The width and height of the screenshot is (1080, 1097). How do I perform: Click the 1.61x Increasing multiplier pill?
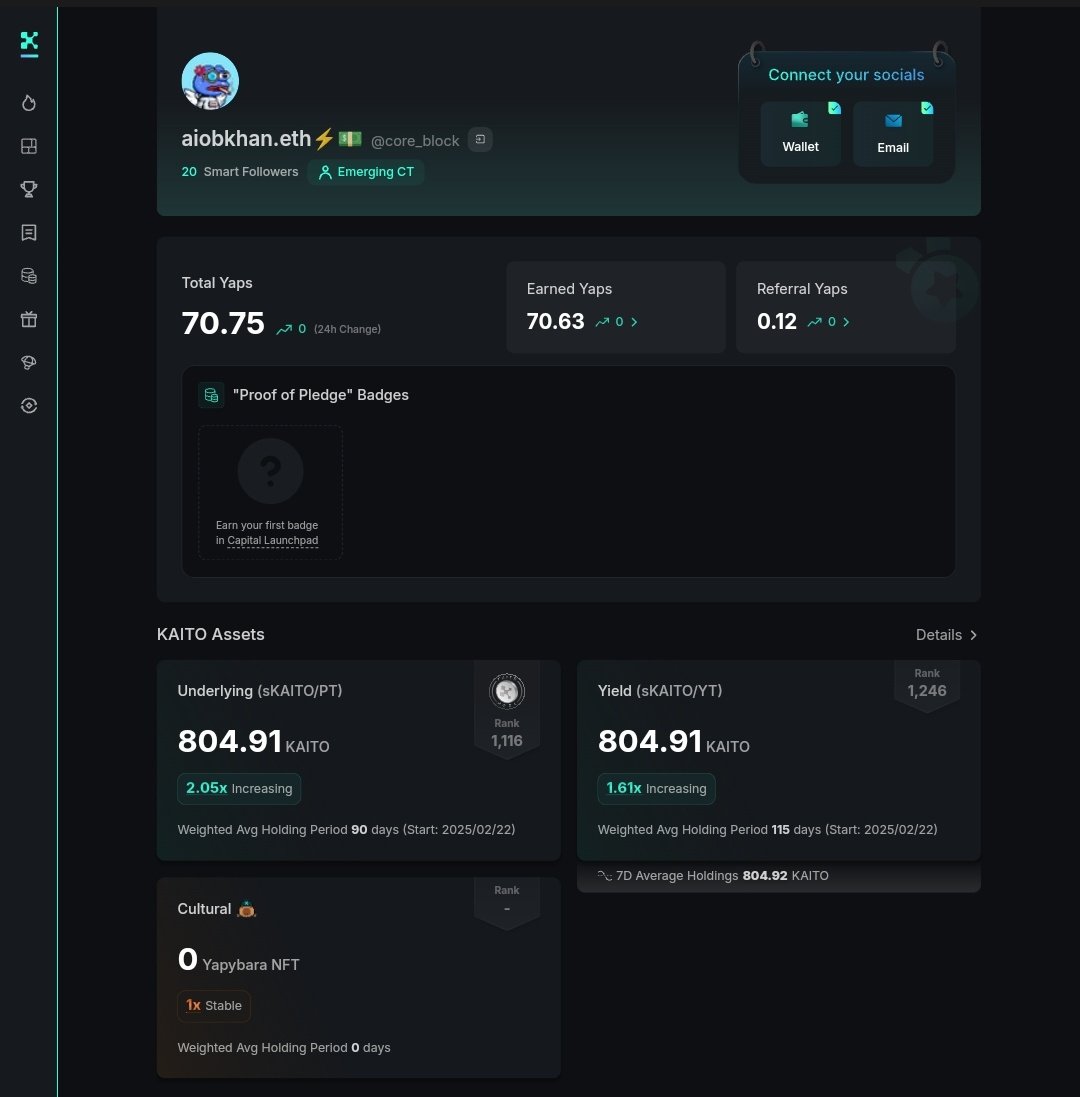pos(656,788)
